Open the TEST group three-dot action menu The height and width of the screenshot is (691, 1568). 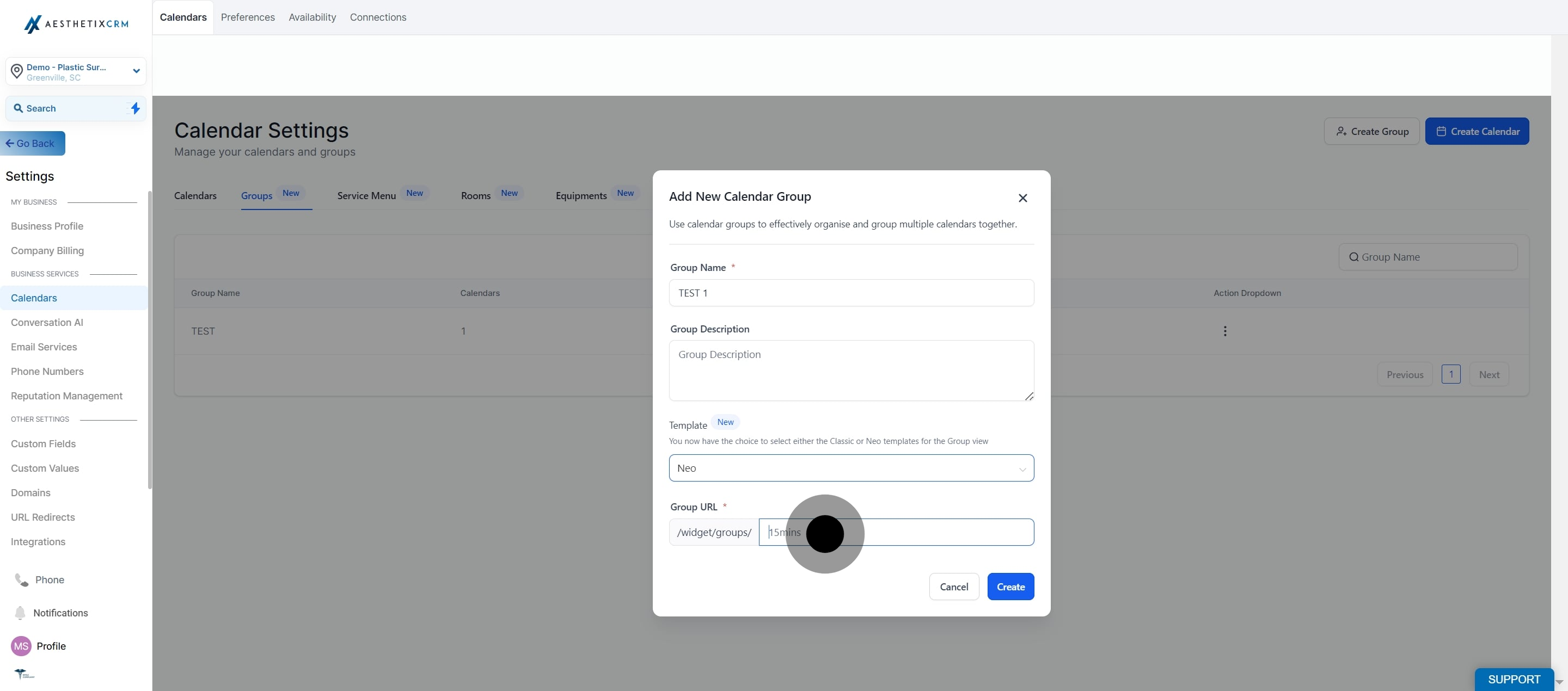click(x=1224, y=331)
